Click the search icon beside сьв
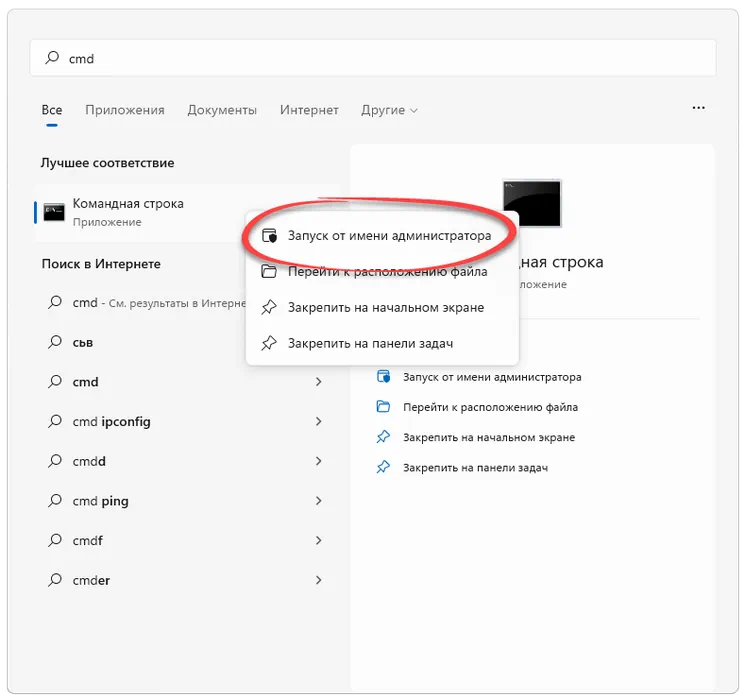The height and width of the screenshot is (700, 745). click(x=55, y=342)
